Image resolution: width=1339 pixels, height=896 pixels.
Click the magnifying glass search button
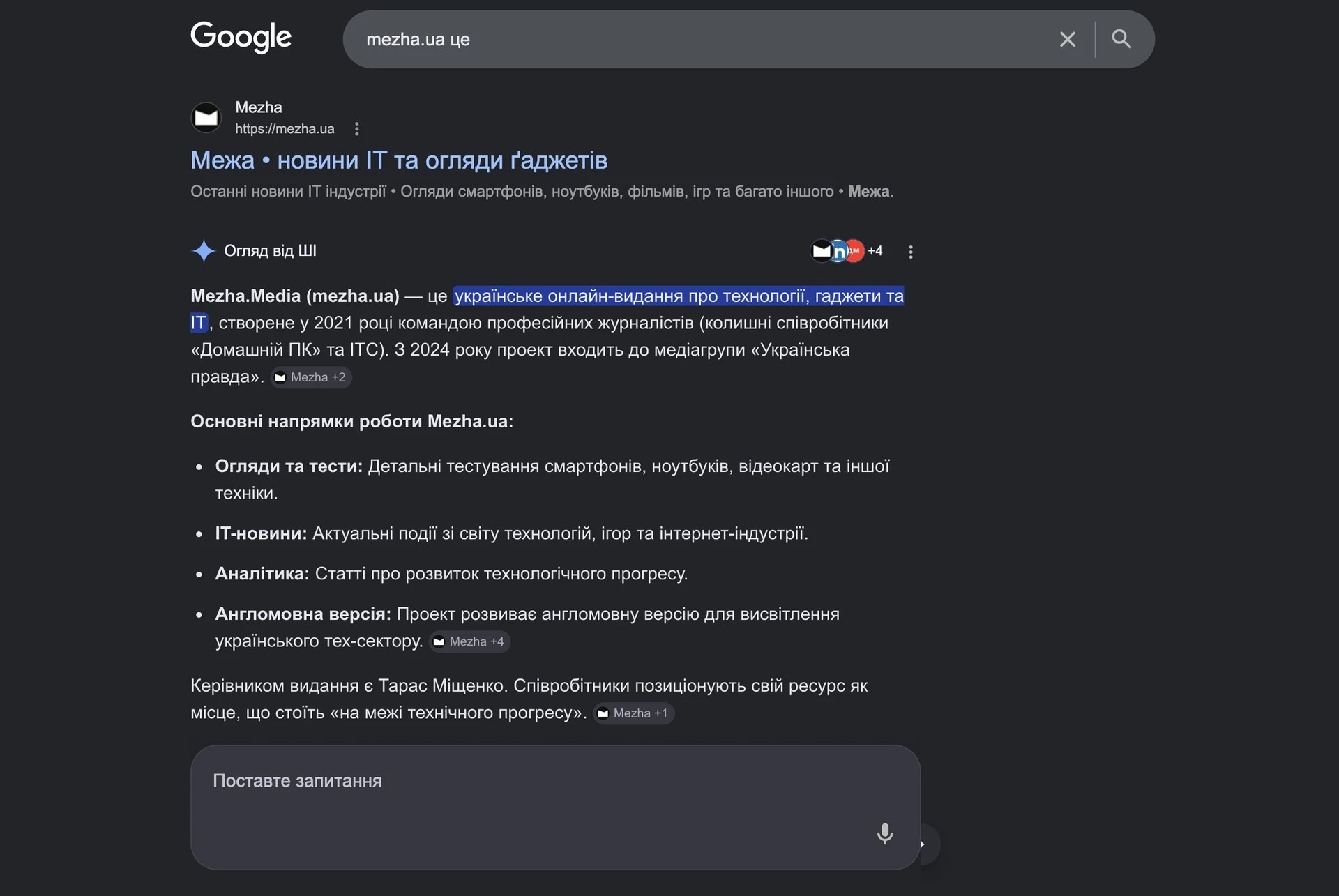[x=1121, y=39]
